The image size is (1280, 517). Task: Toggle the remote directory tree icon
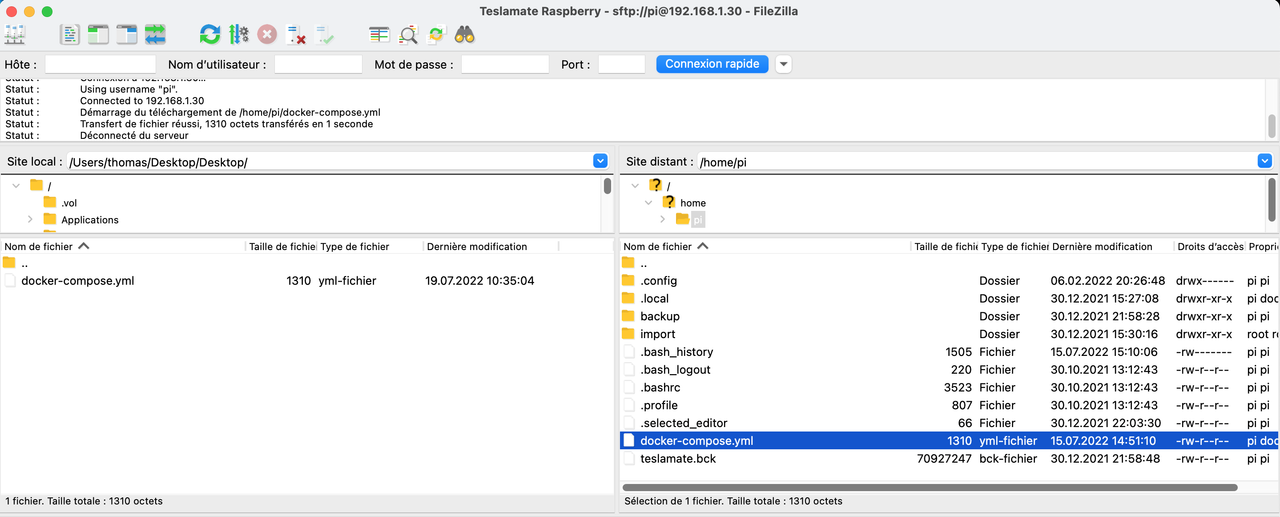[126, 35]
